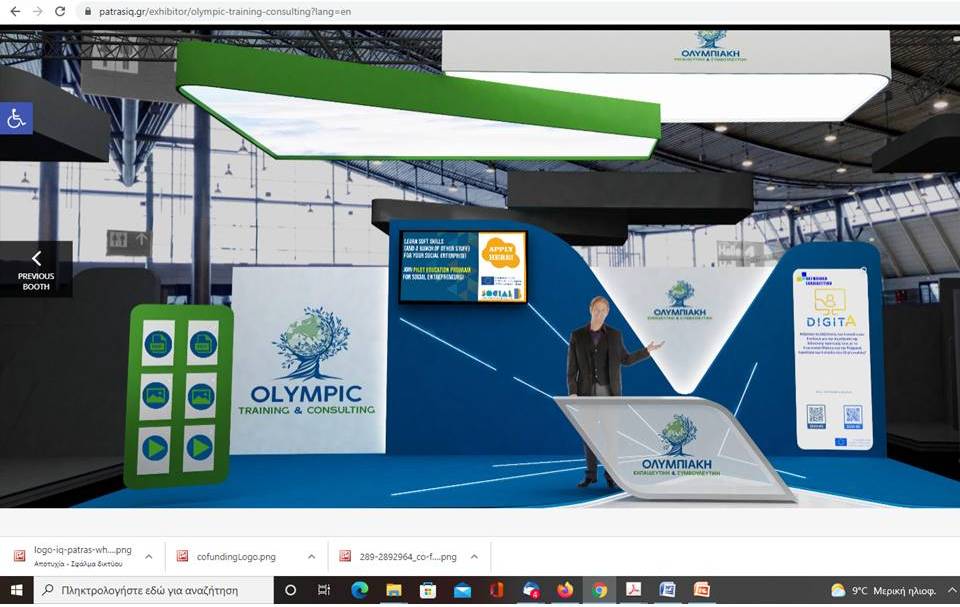Open the Apply Here screen banner
Image resolution: width=960 pixels, height=607 pixels.
[x=463, y=267]
